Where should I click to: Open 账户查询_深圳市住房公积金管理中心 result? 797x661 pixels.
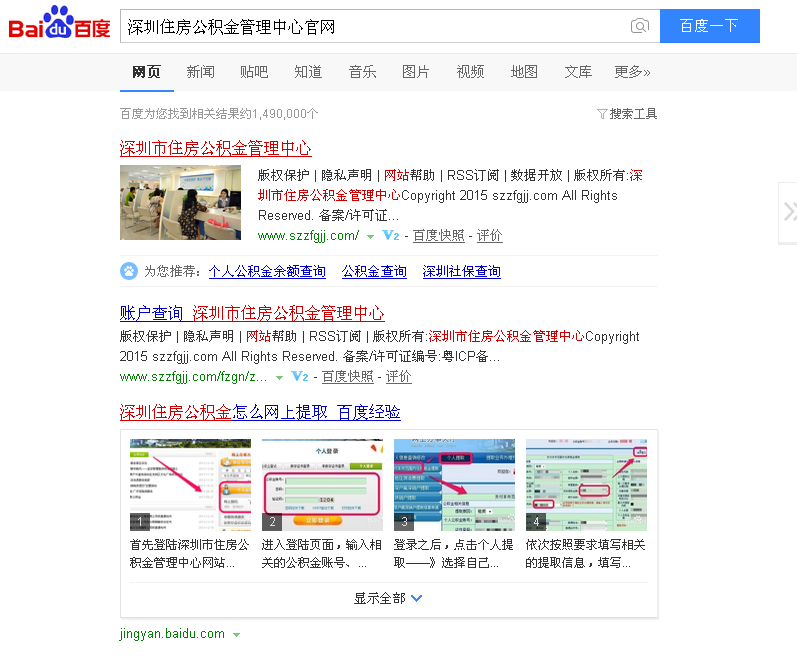[252, 313]
